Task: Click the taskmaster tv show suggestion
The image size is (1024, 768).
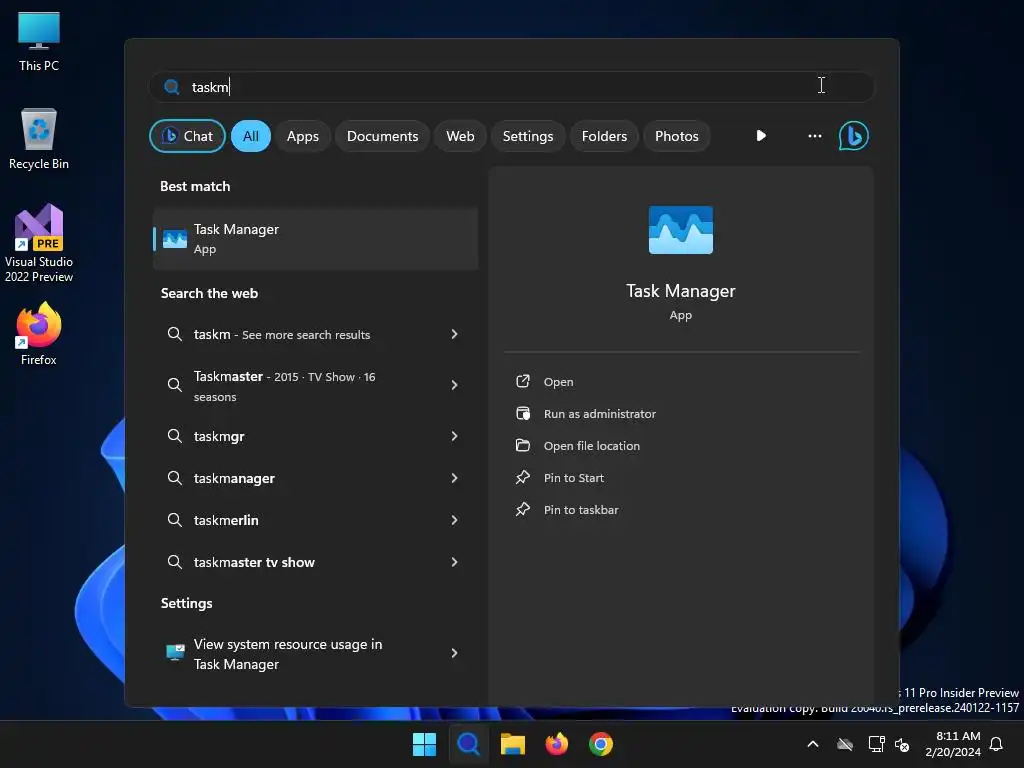Action: tap(315, 562)
